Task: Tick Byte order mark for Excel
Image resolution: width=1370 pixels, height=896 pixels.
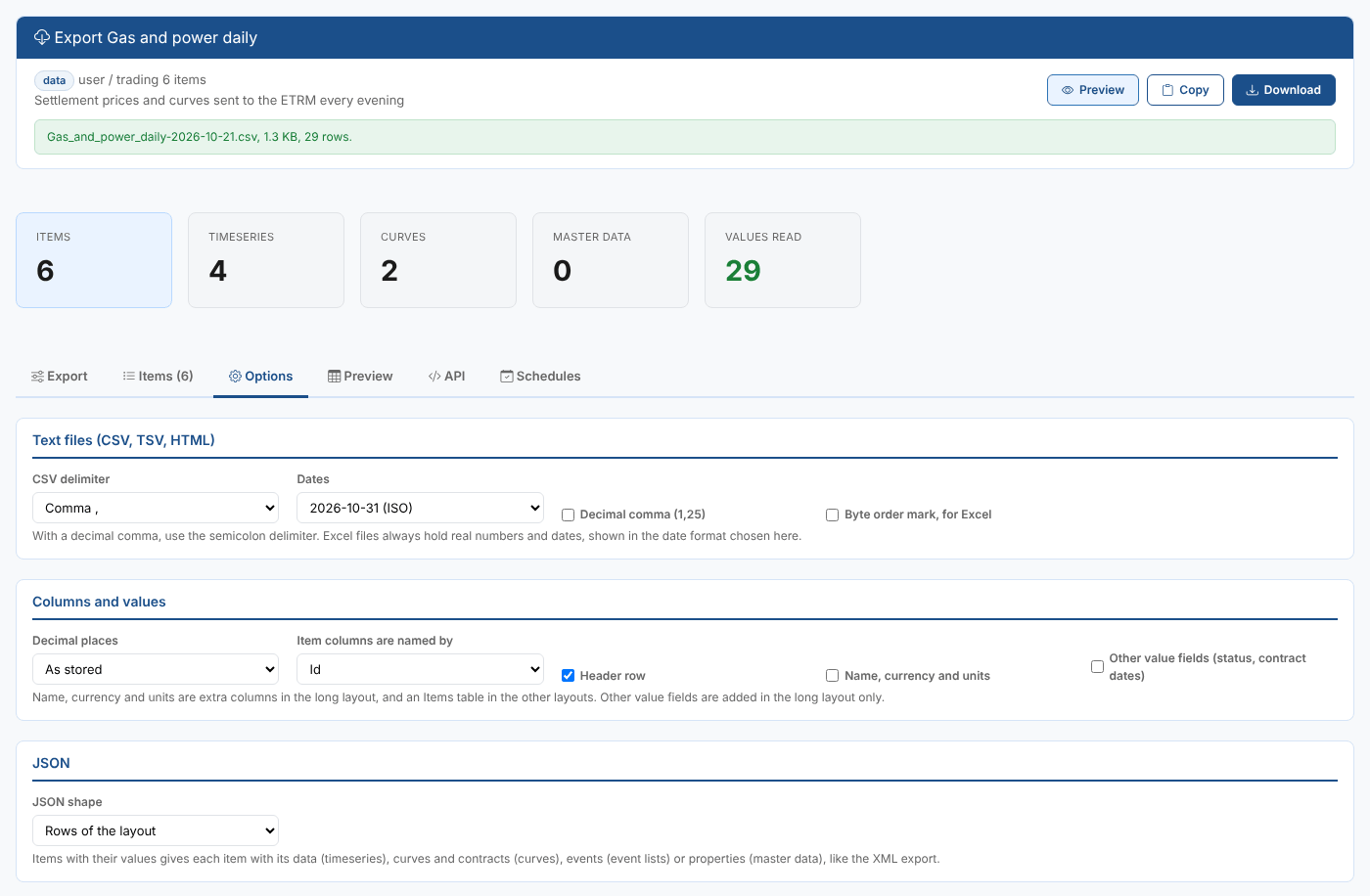Action: (832, 515)
